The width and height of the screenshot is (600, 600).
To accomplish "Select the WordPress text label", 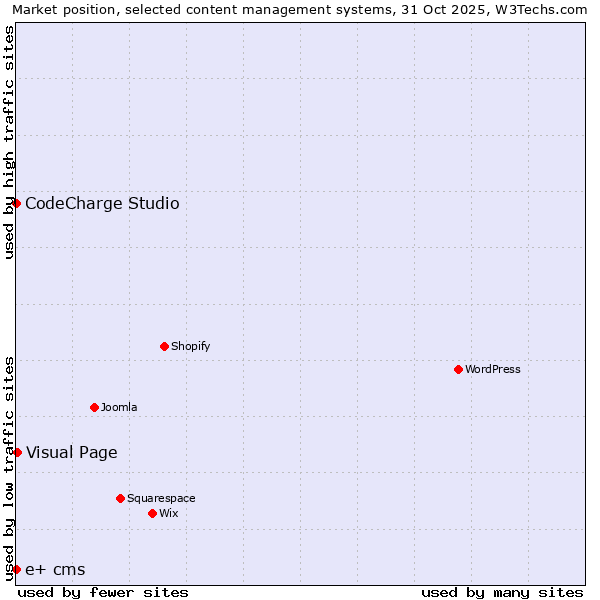I will click(492, 369).
